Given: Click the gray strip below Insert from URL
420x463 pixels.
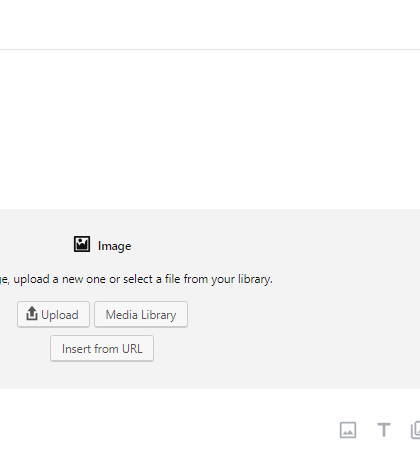Looking at the screenshot, I should click(x=210, y=375).
